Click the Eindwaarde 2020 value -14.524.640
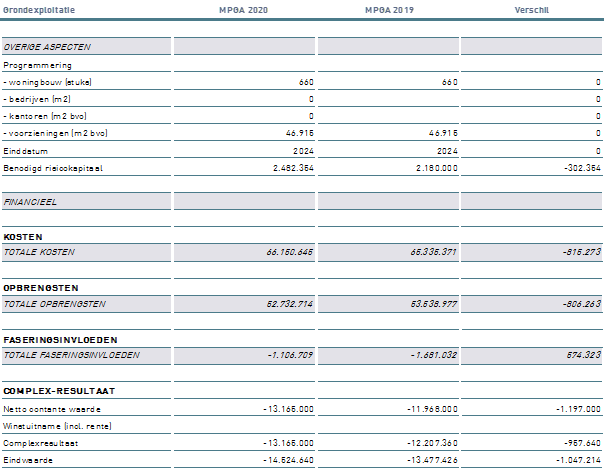The image size is (605, 469). pos(287,459)
